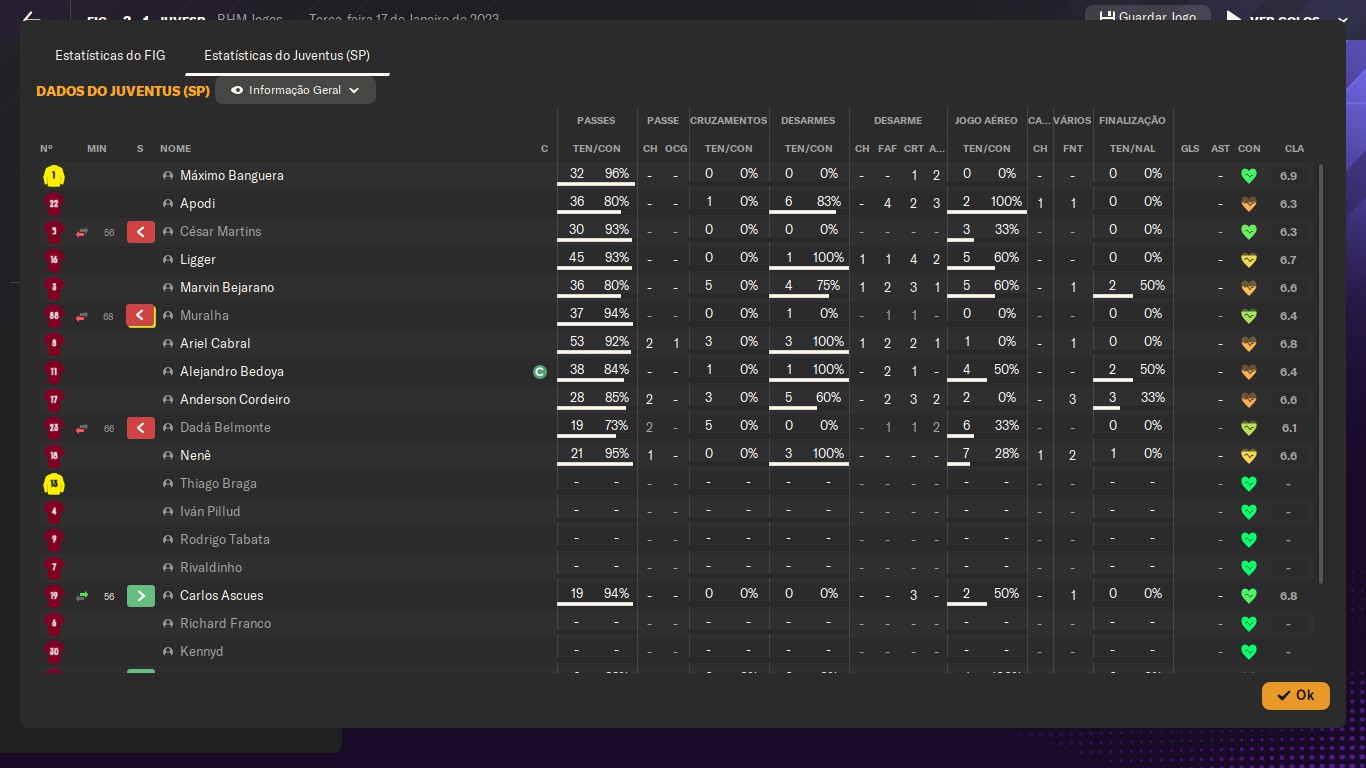Click Muralha's red substituted-off arrow
1366x768 pixels.
141,316
